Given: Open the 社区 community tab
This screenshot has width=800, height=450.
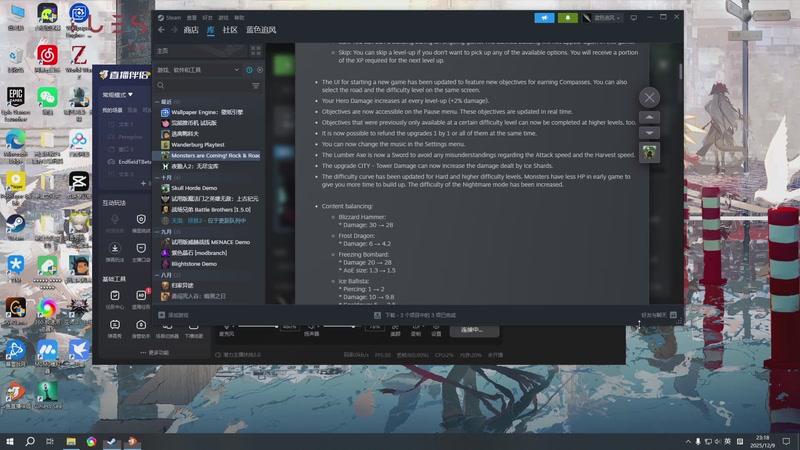Looking at the screenshot, I should 230,30.
